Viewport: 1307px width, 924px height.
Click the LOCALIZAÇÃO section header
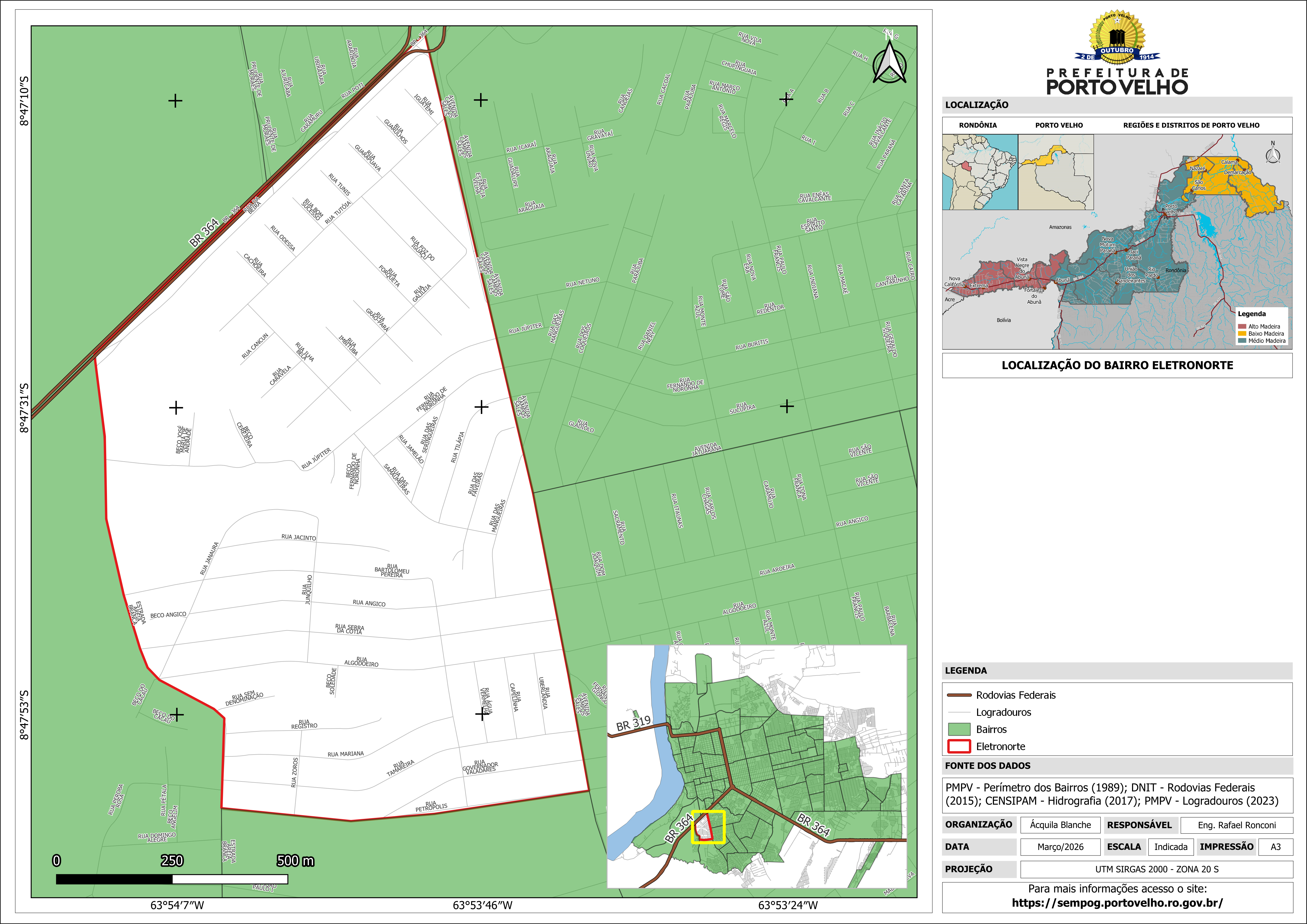click(x=977, y=105)
